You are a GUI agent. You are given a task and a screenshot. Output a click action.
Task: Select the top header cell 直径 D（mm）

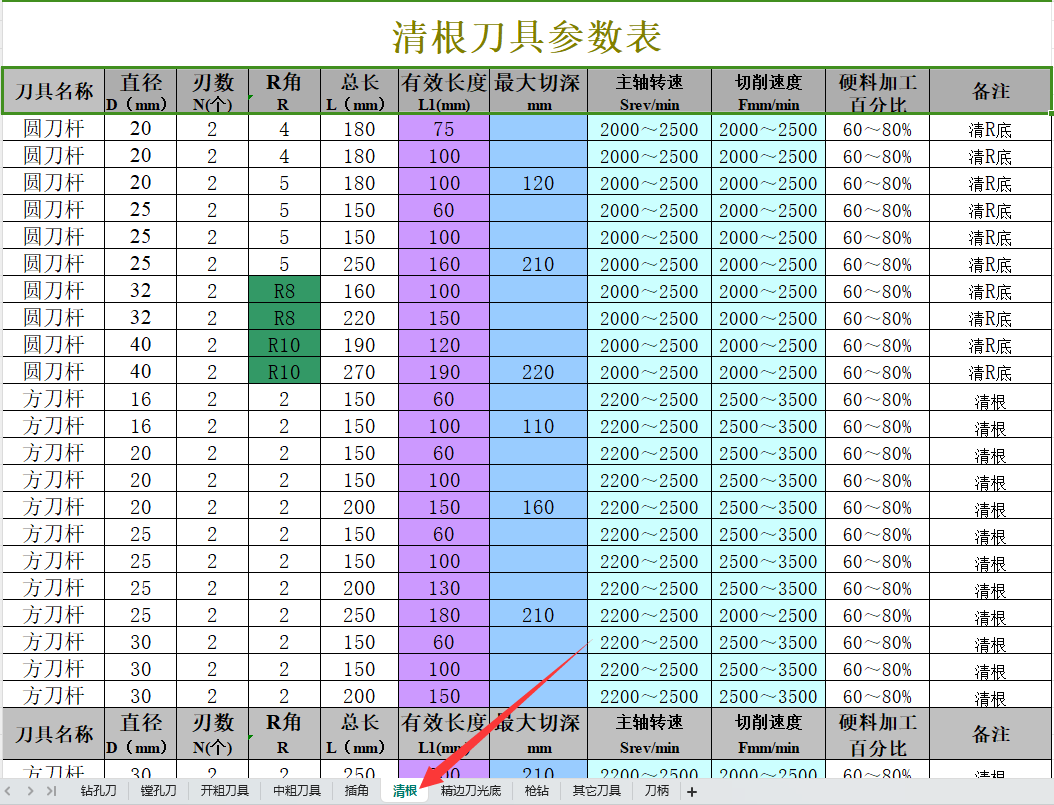[x=140, y=91]
